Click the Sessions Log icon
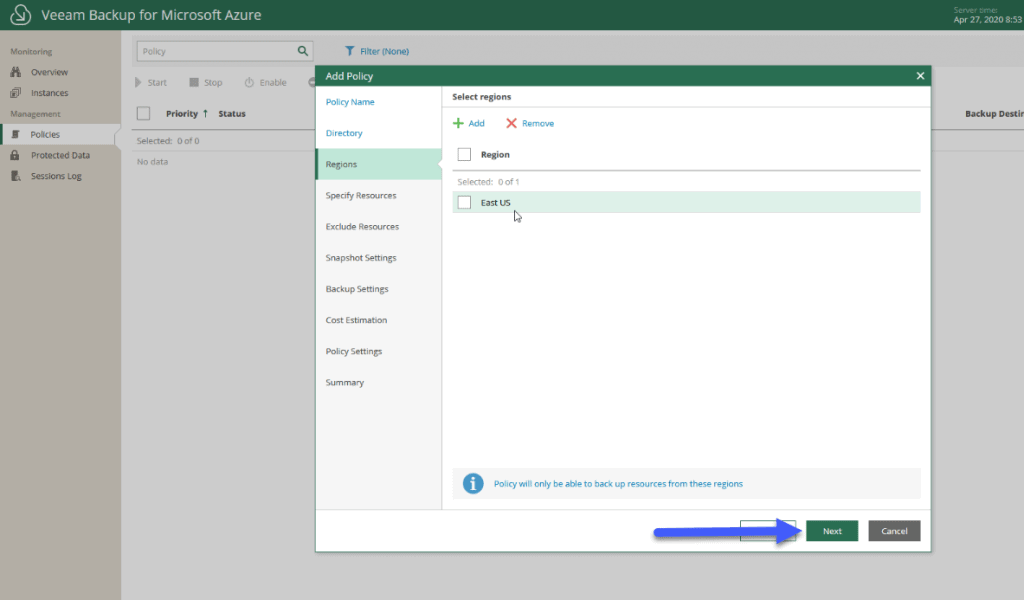Screen dimensions: 1024x600 (x=16, y=176)
